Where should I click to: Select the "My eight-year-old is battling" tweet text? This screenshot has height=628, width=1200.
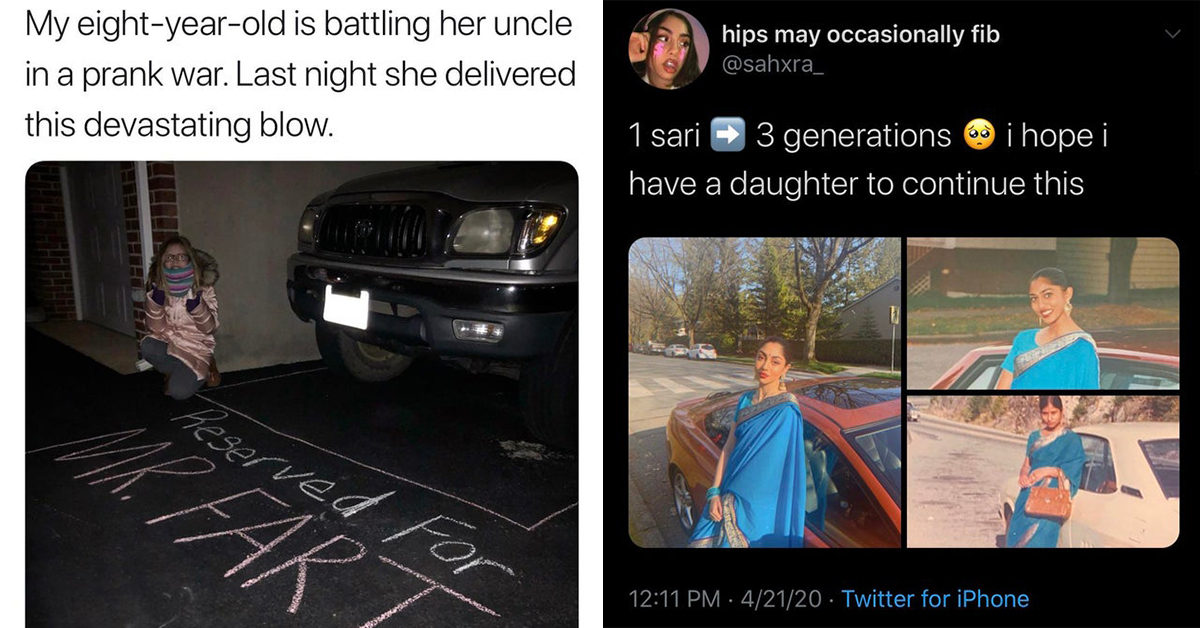pyautogui.click(x=298, y=25)
